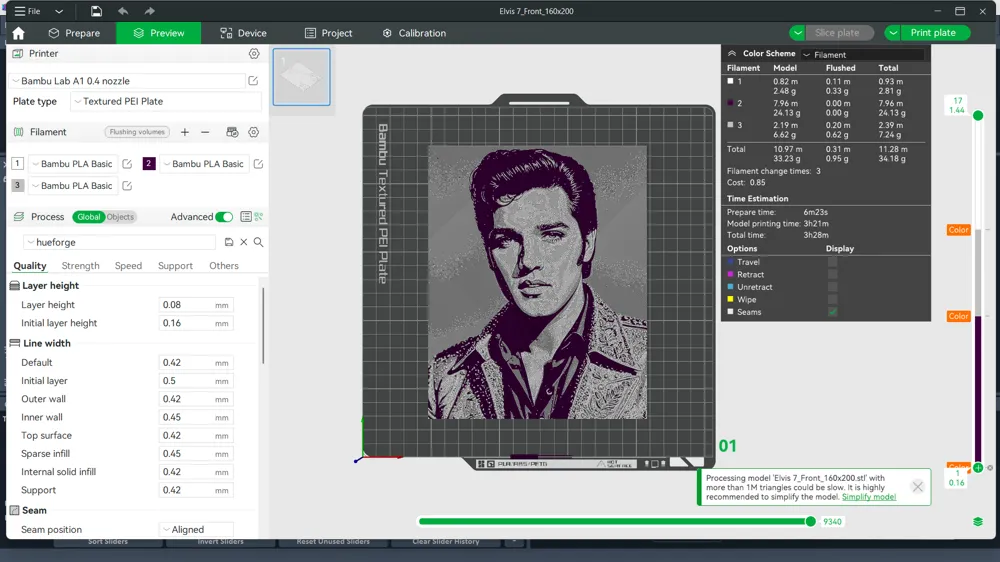Click the Slice plate button

tap(837, 33)
